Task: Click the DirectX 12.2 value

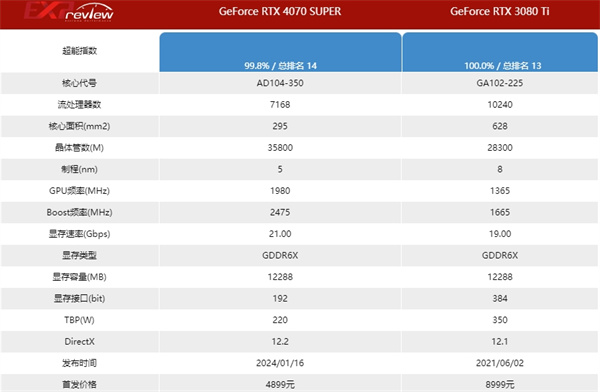Action: point(280,341)
